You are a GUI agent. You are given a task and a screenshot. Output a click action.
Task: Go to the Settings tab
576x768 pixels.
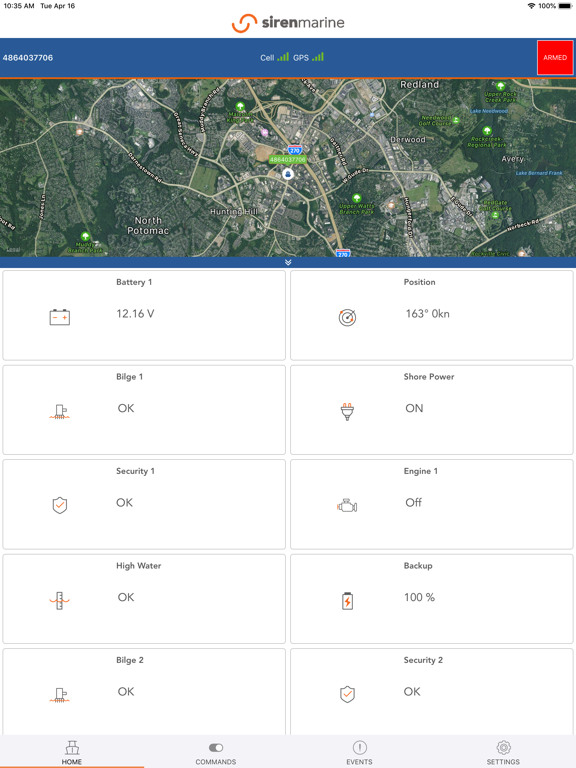pos(503,752)
